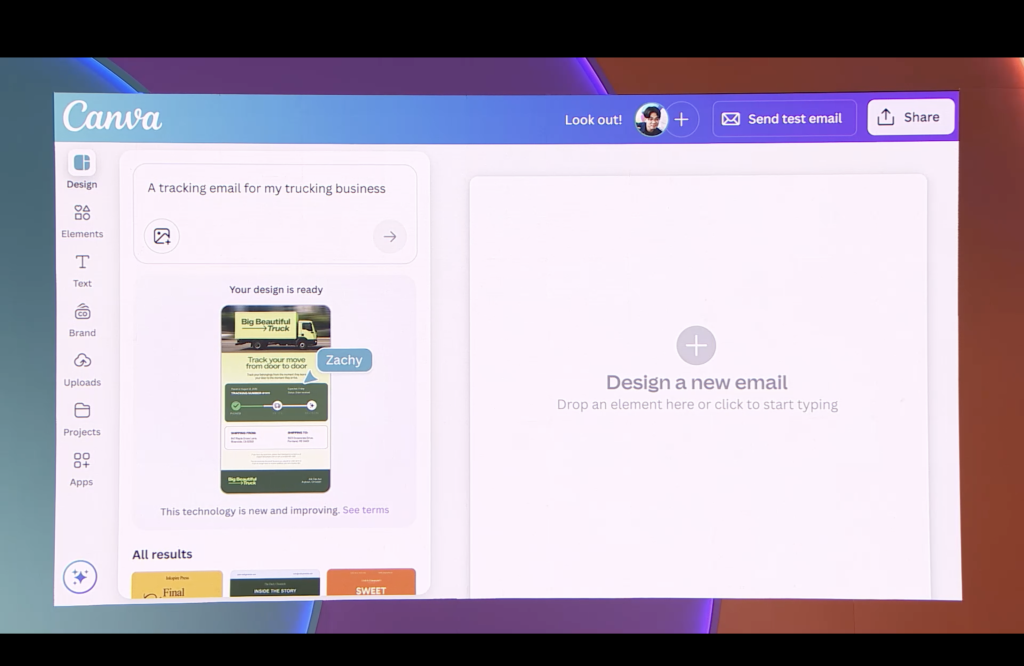This screenshot has width=1024, height=666.
Task: Open the Elements panel
Action: pos(82,213)
